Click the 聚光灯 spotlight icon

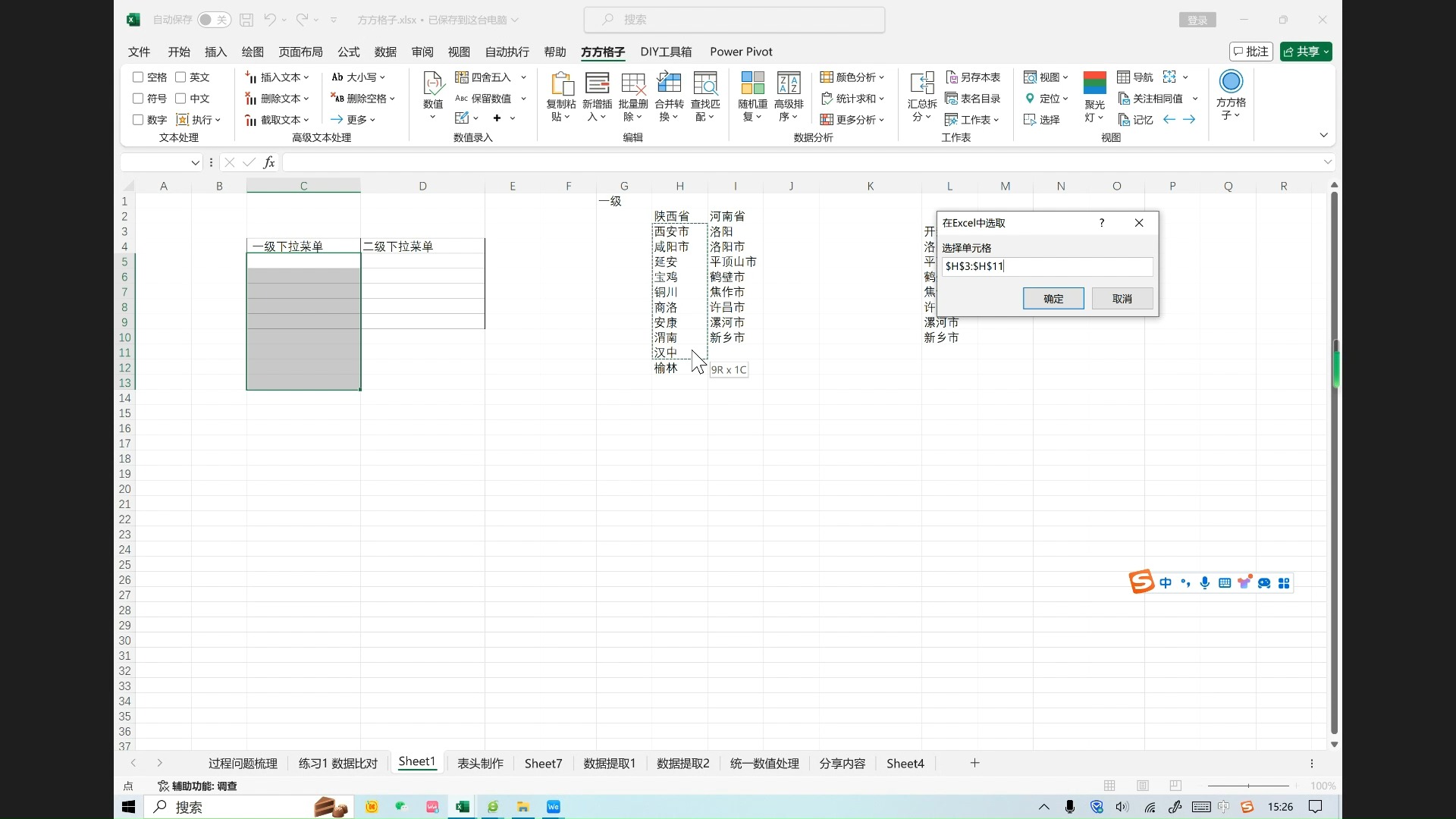click(x=1094, y=83)
